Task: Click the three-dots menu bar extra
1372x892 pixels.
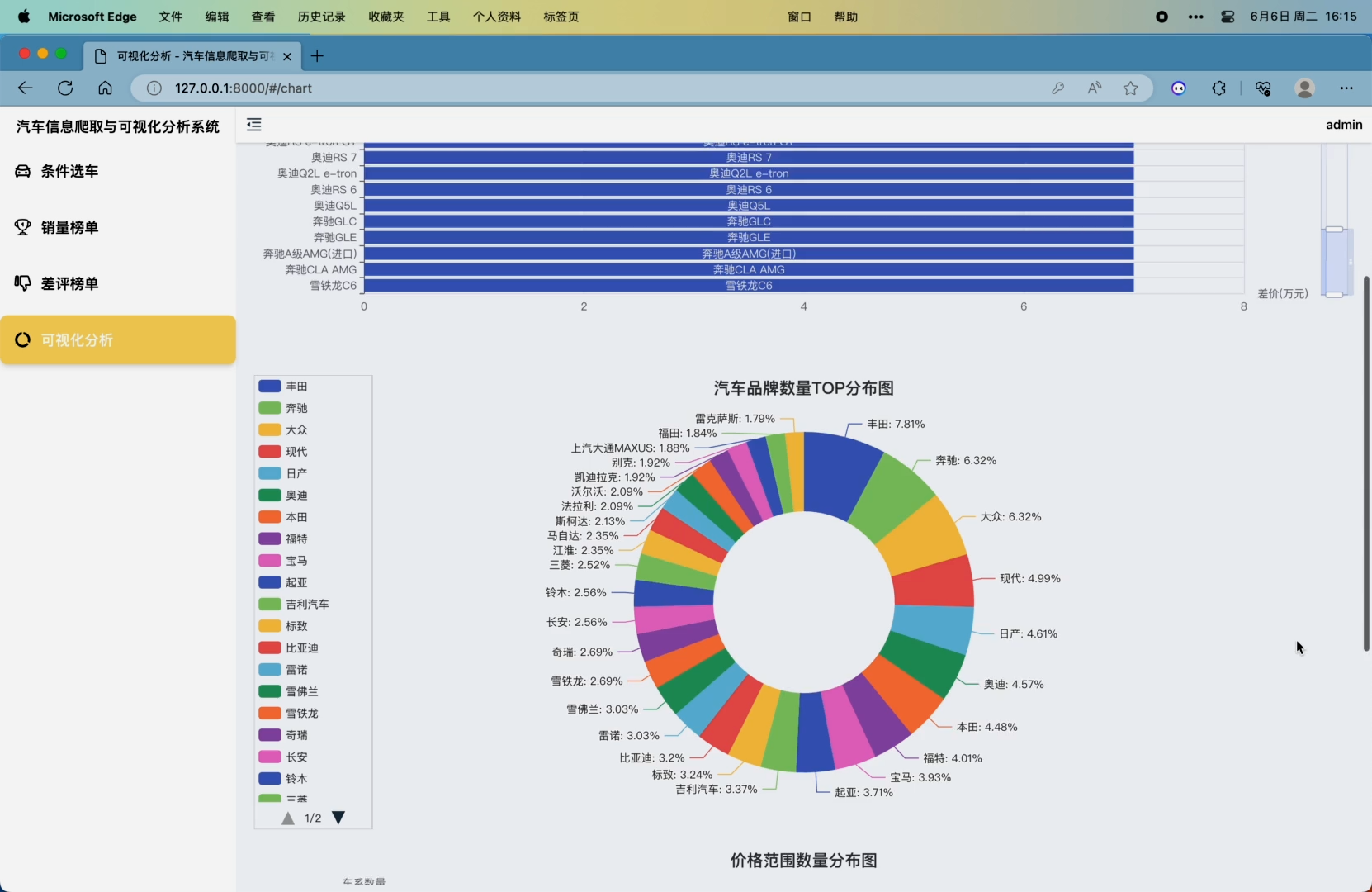Action: point(1195,17)
